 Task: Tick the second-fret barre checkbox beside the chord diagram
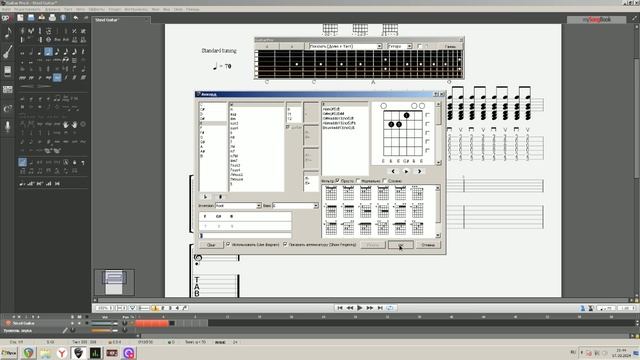click(427, 124)
